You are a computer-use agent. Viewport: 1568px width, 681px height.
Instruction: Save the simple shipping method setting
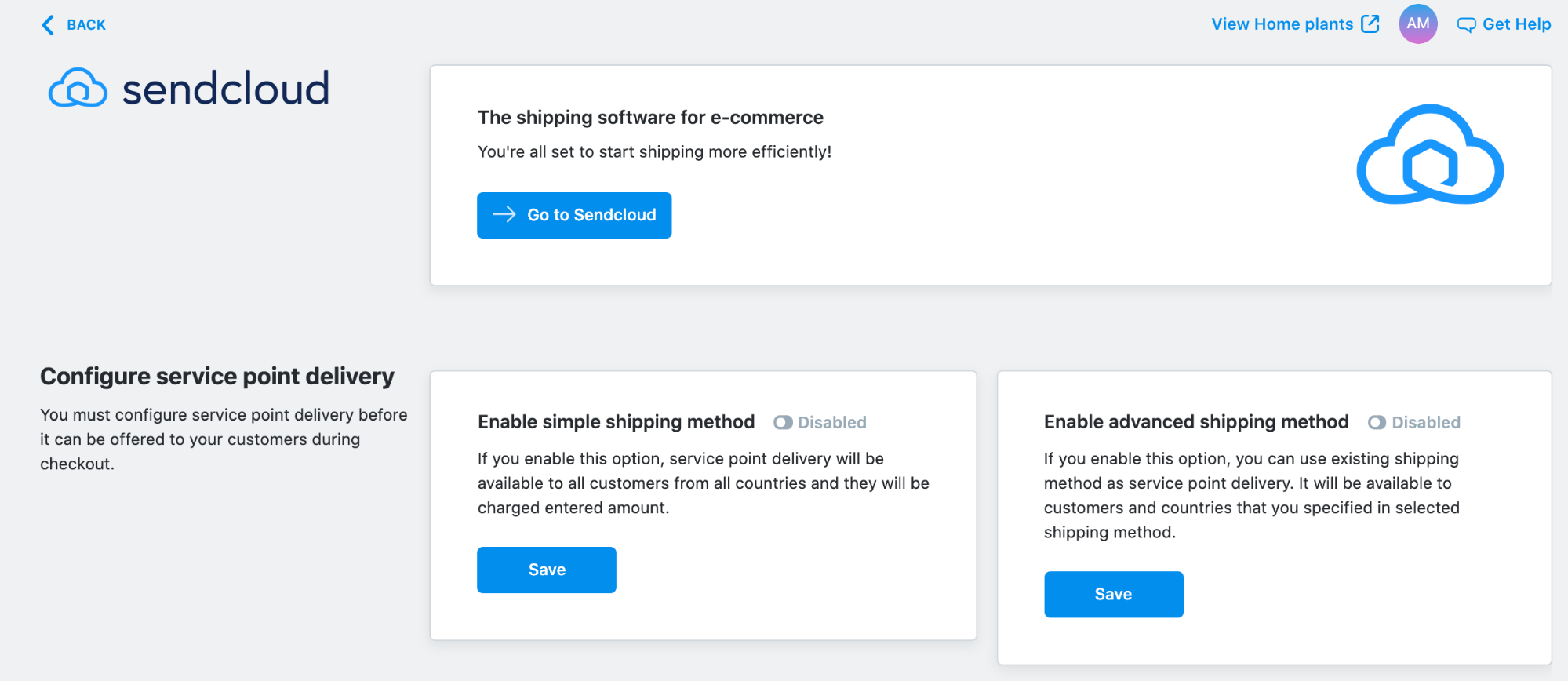(x=547, y=570)
